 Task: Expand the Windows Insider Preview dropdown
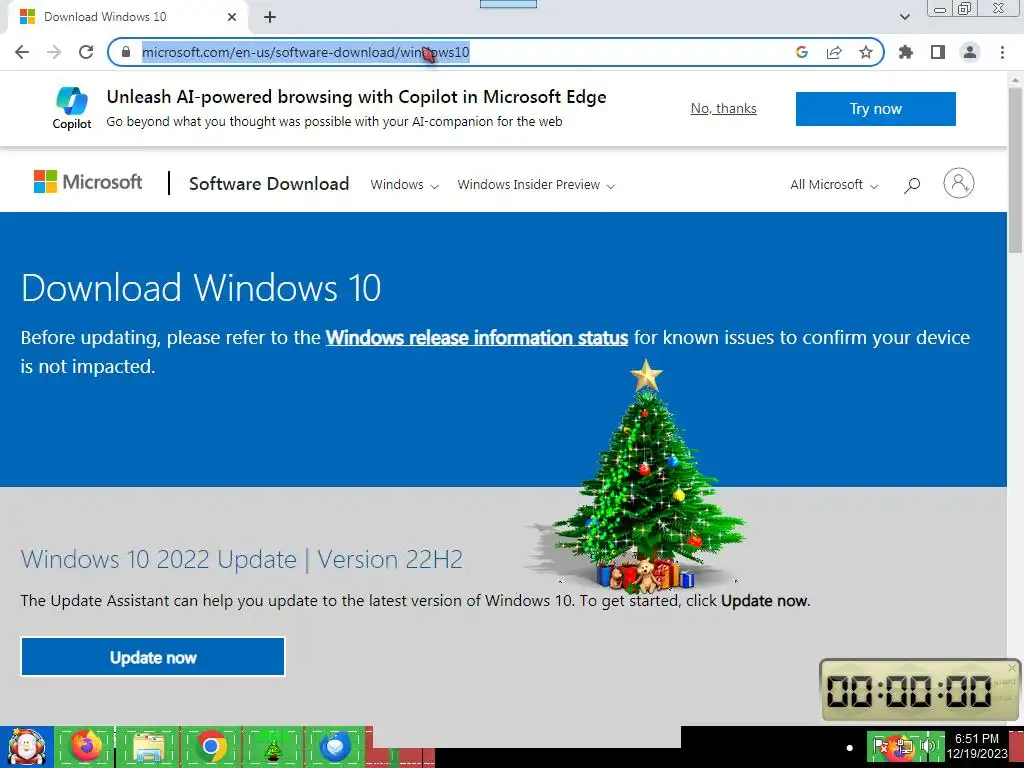(536, 185)
